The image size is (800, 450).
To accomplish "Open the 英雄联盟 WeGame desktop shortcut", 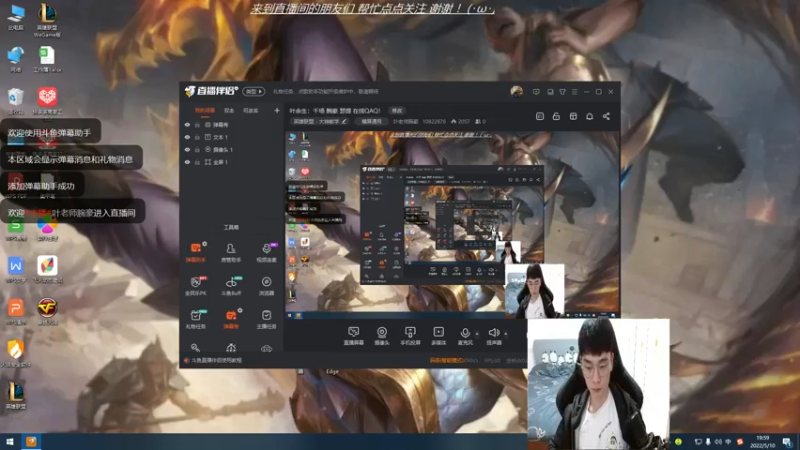I will tap(47, 19).
